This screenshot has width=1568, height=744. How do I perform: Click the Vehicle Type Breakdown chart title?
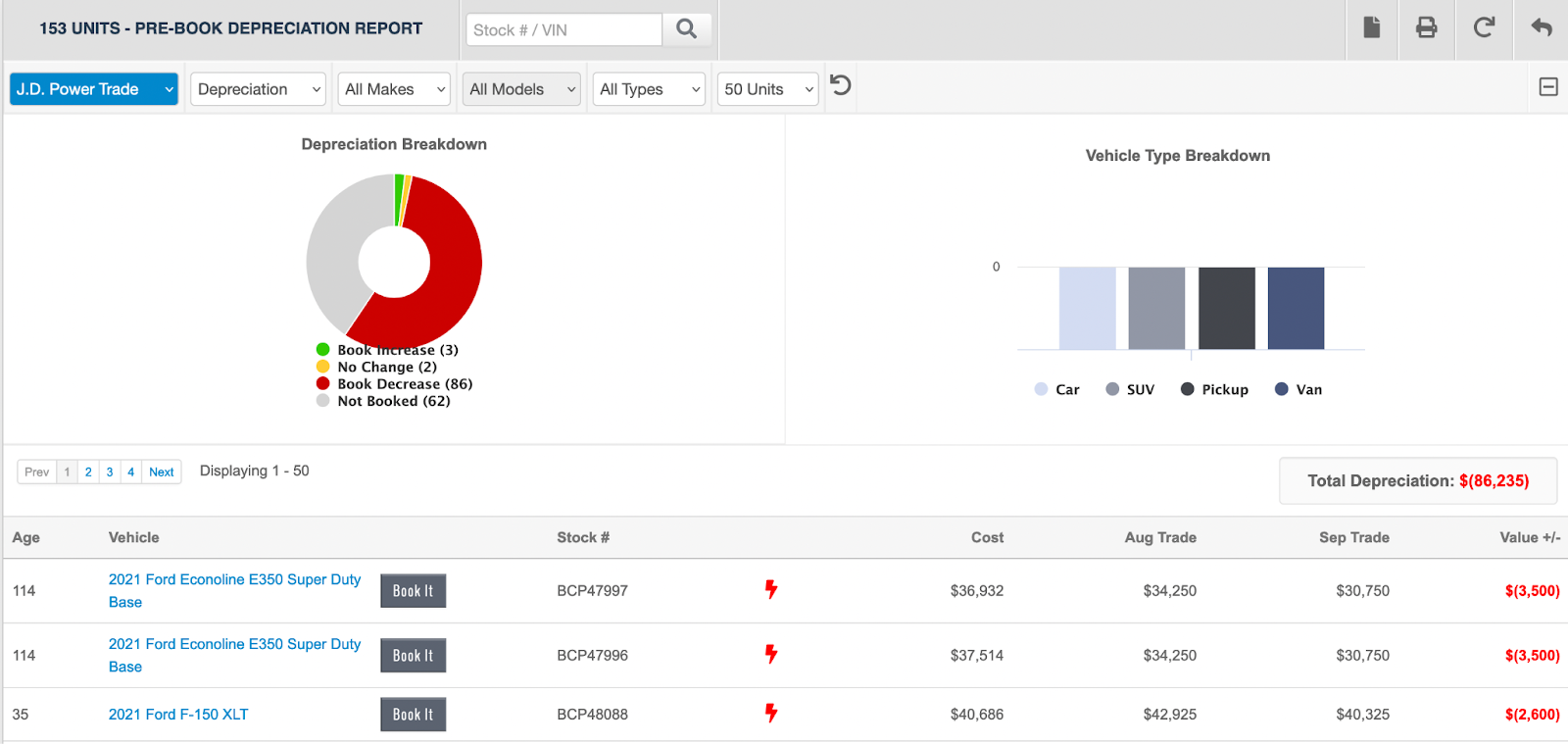(x=1178, y=156)
